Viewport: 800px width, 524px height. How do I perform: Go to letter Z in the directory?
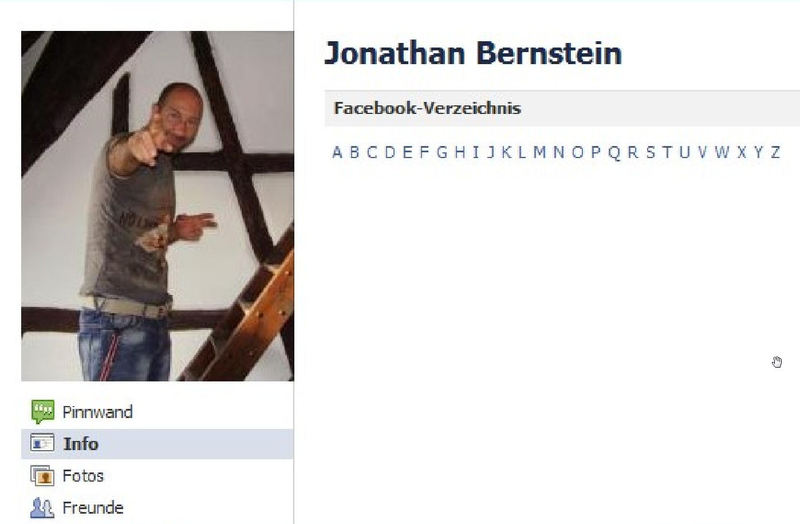tap(776, 152)
